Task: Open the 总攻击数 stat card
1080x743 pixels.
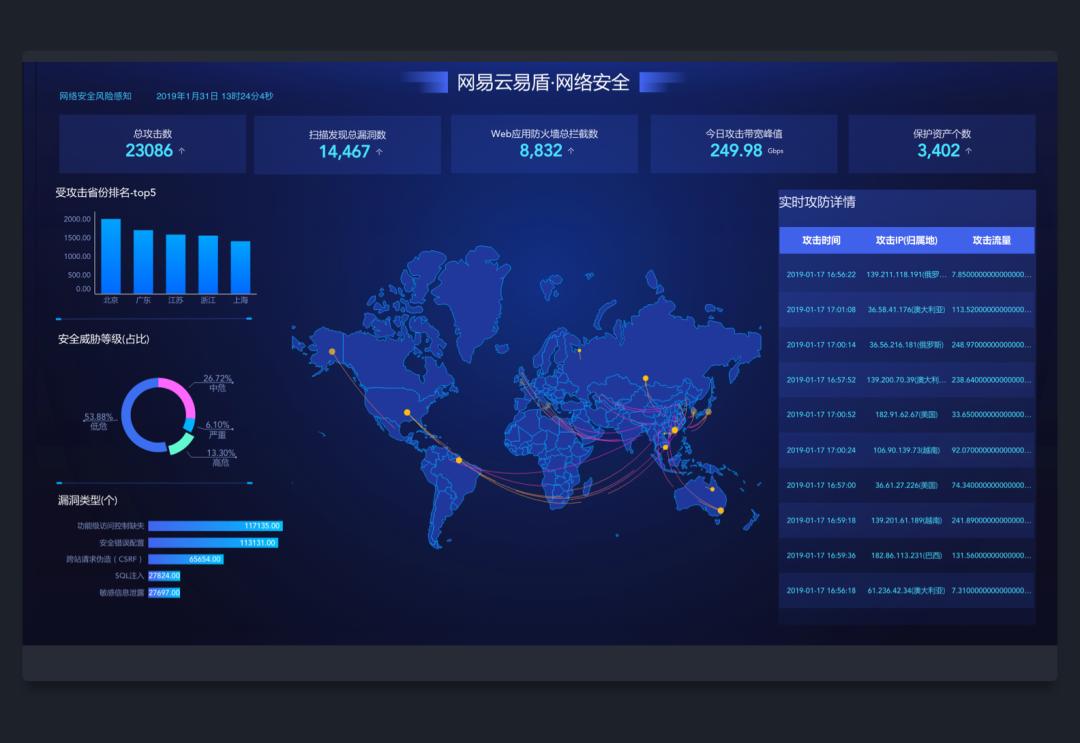Action: click(152, 144)
